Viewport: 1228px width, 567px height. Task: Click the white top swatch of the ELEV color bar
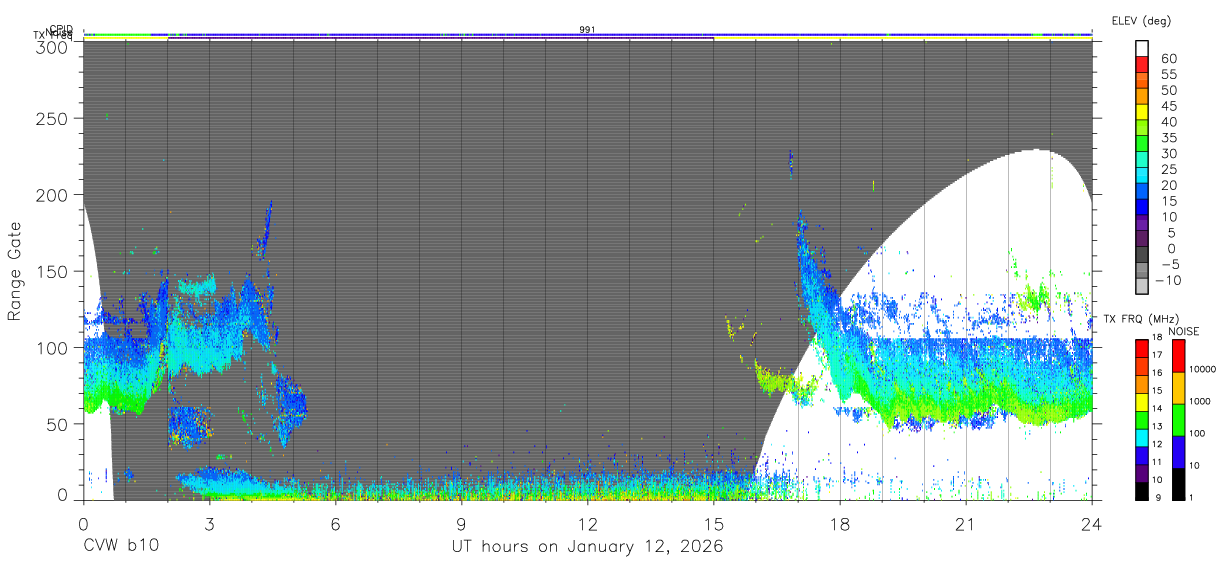(x=1142, y=48)
